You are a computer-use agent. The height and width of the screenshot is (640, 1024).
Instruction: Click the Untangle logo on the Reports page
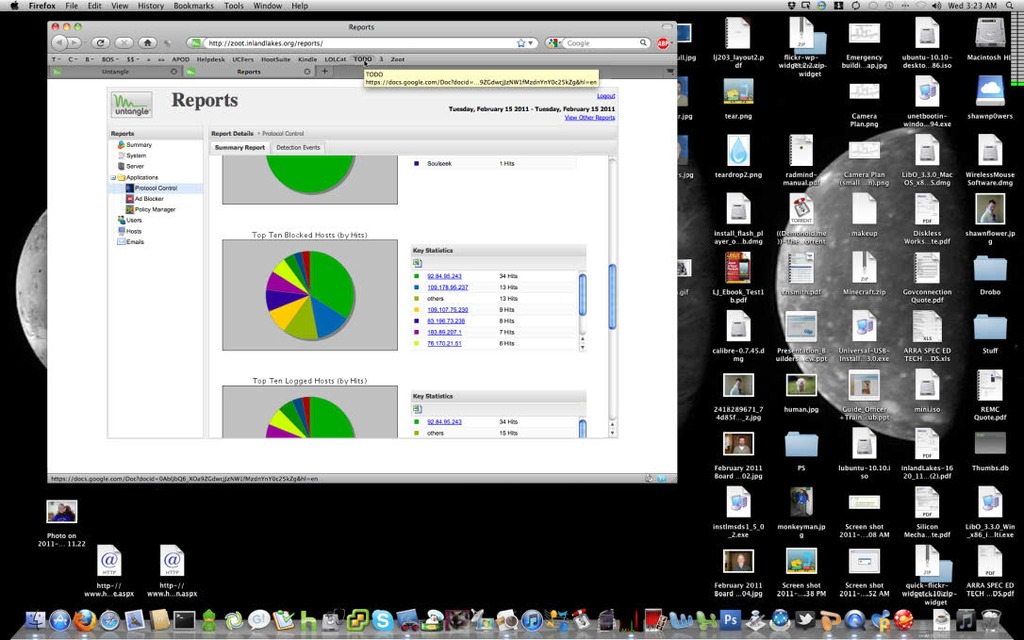132,104
